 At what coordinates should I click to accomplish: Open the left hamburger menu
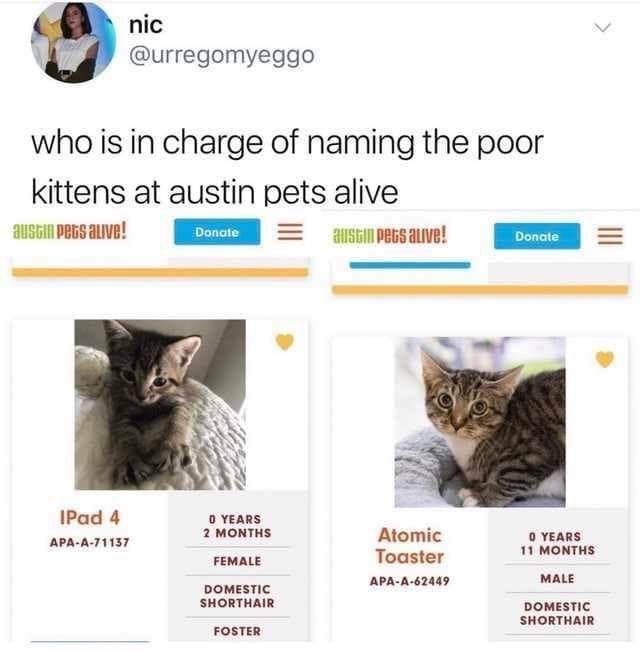click(x=290, y=232)
